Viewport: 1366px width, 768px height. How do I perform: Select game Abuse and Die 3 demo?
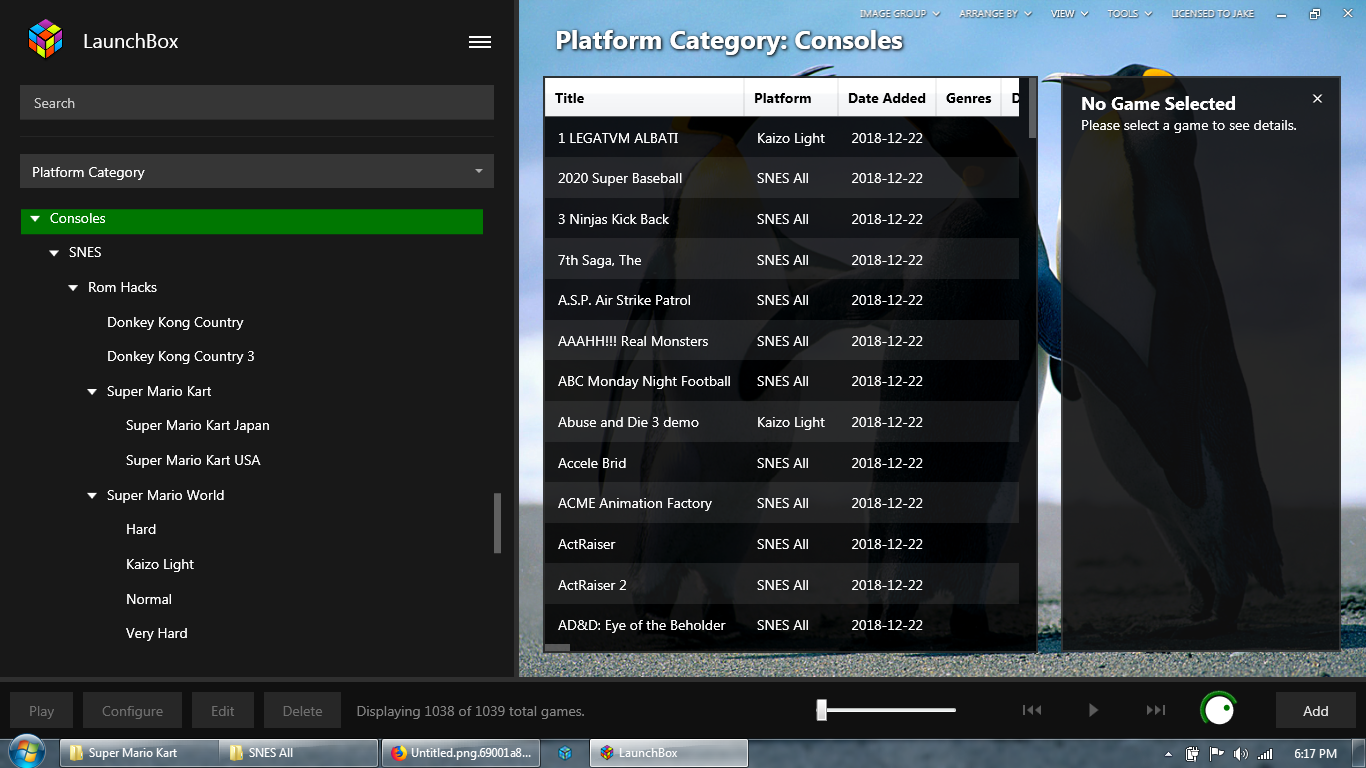[782, 422]
